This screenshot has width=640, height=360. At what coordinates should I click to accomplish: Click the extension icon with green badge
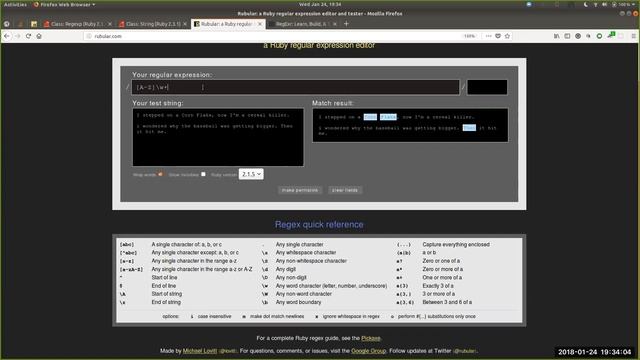tap(611, 36)
